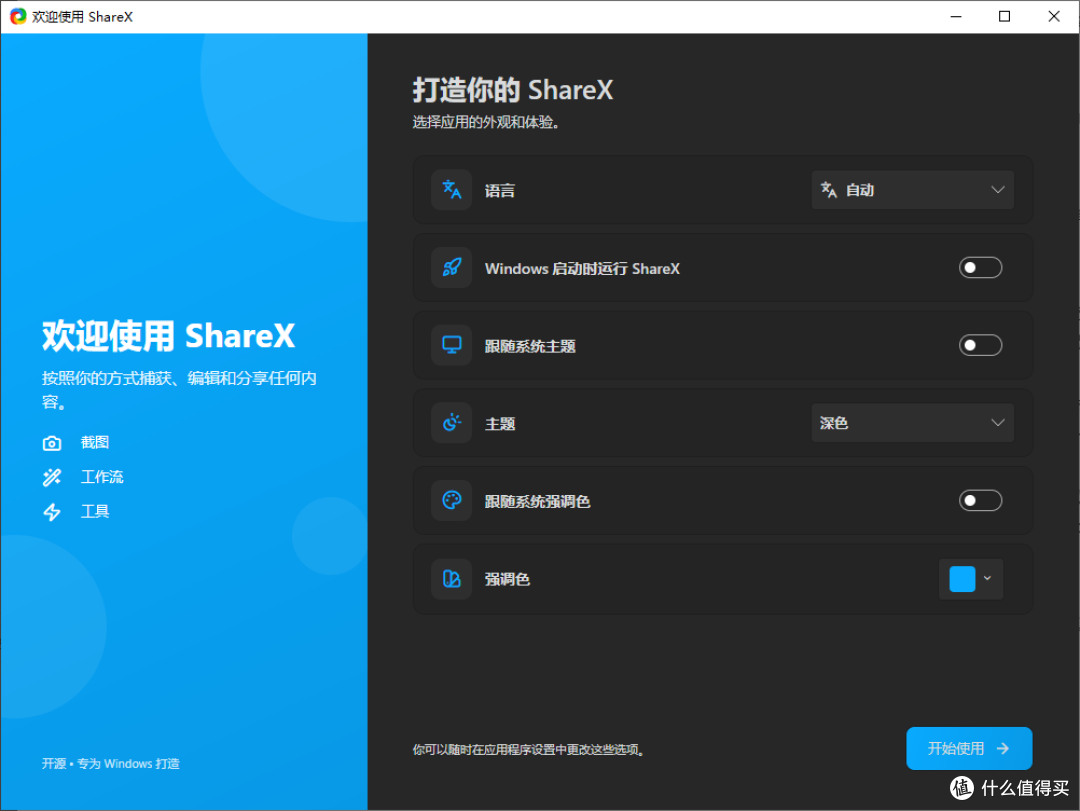Image resolution: width=1080 pixels, height=811 pixels.
Task: Click the monitor icon for system theme
Action: [x=452, y=345]
